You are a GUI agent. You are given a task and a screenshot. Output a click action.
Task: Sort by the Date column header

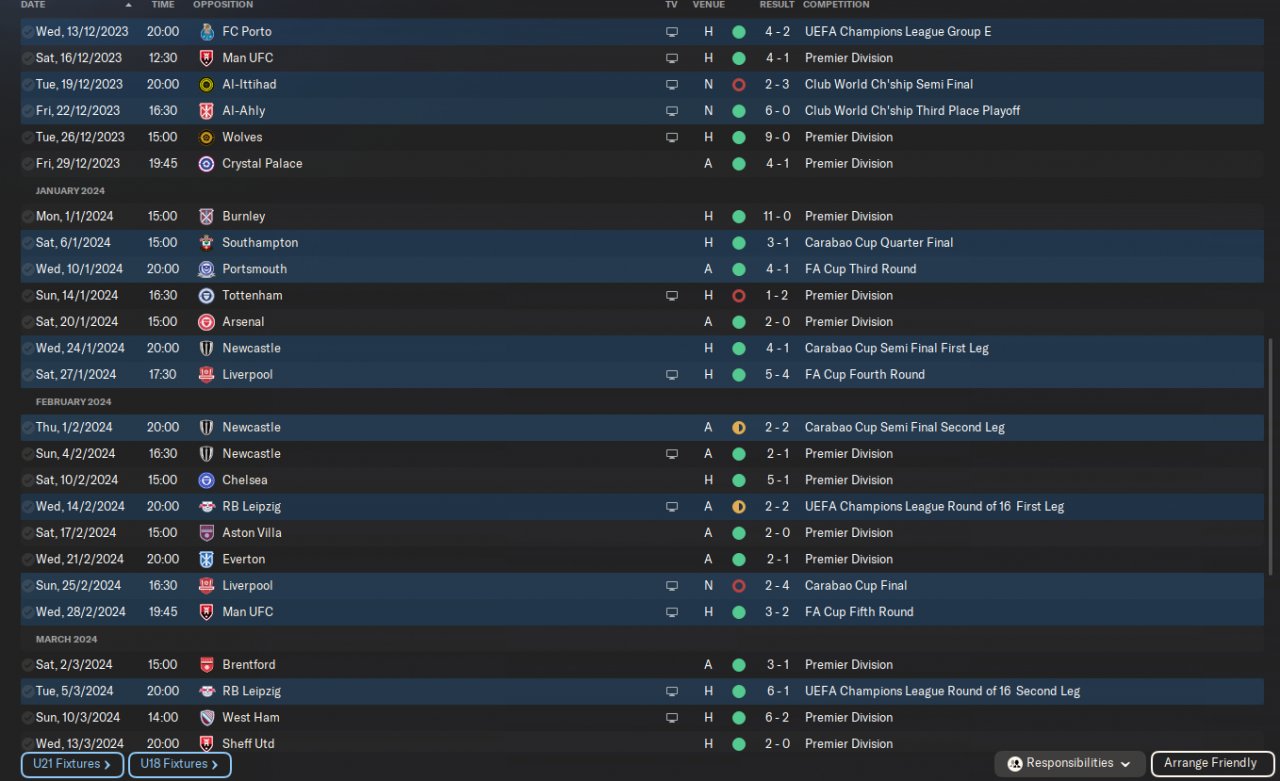click(x=33, y=5)
